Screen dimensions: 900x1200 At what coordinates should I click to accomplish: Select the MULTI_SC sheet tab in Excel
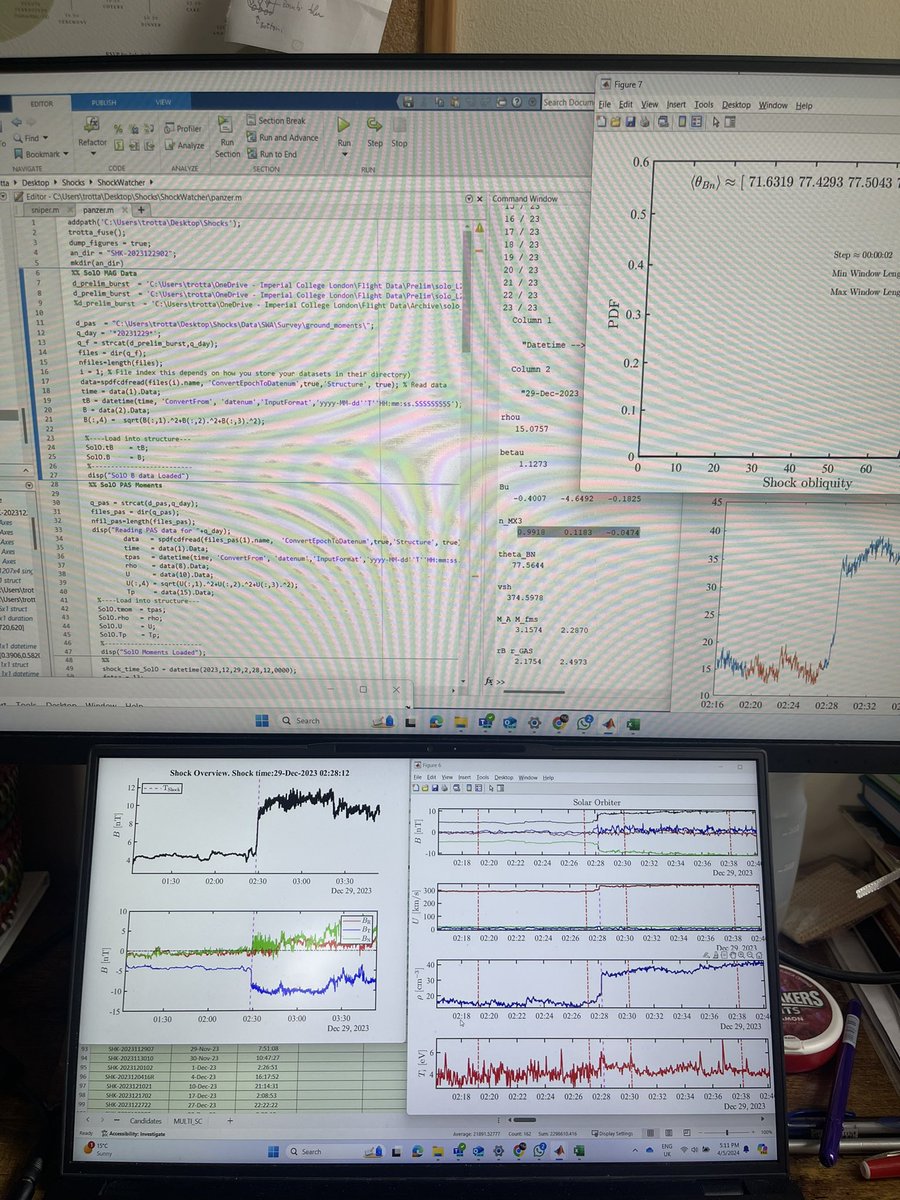click(x=190, y=1122)
